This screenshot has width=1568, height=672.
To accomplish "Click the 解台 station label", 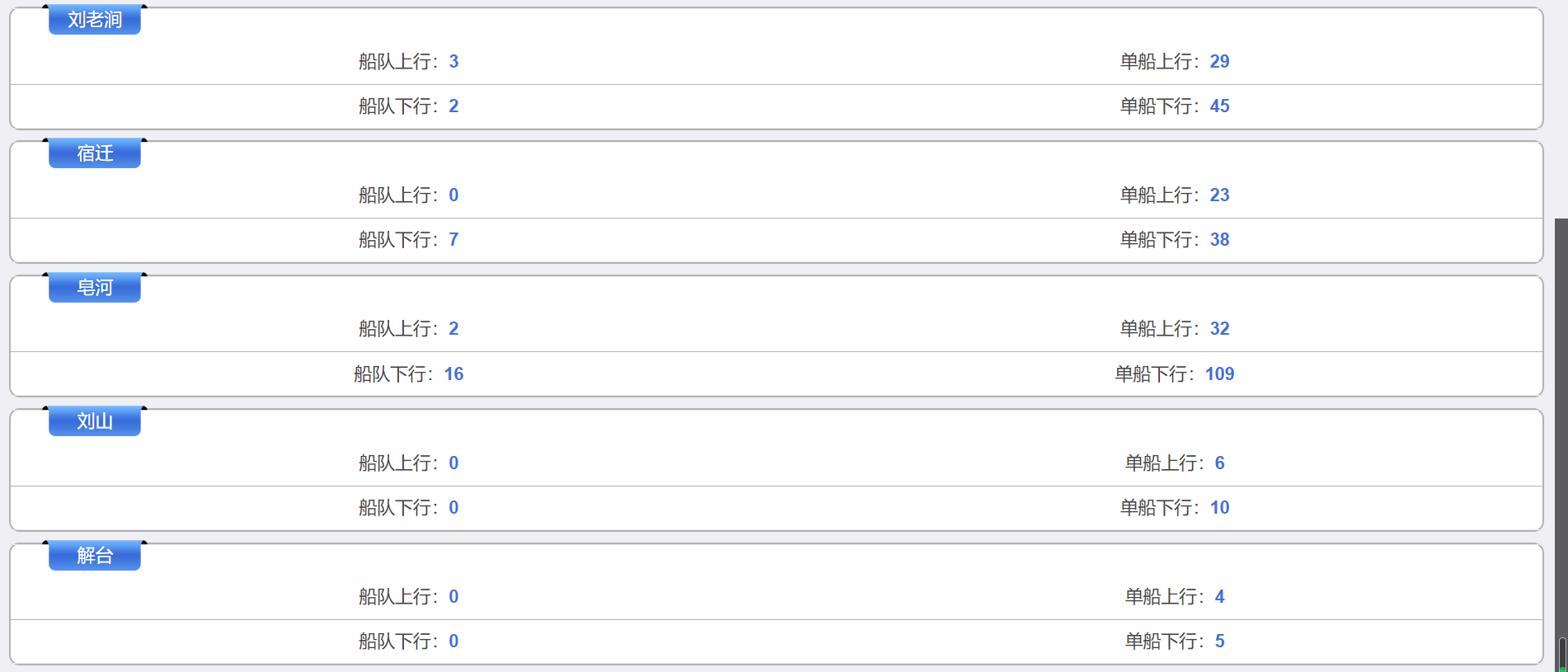I will point(95,556).
